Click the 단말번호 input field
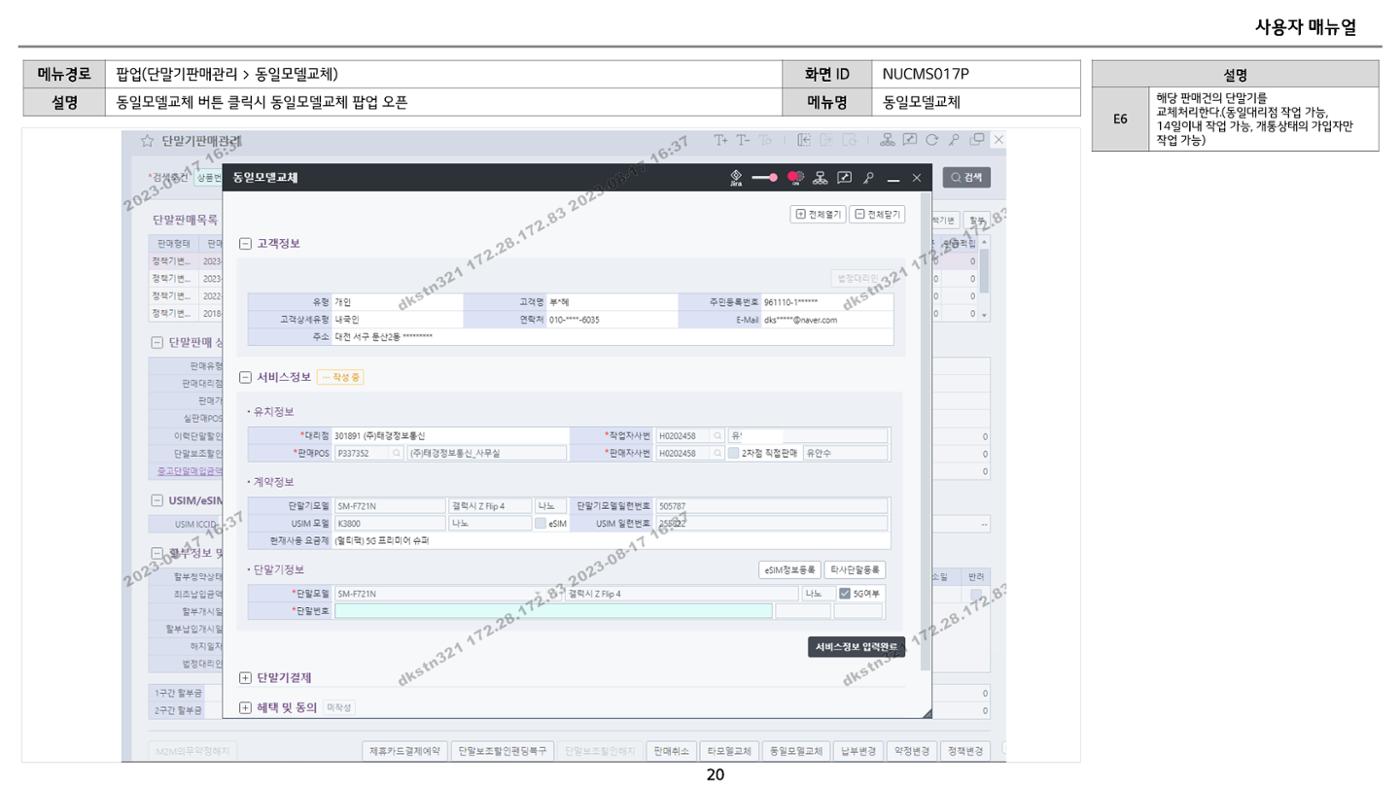Viewport: 1400px width, 788px height. tap(554, 610)
